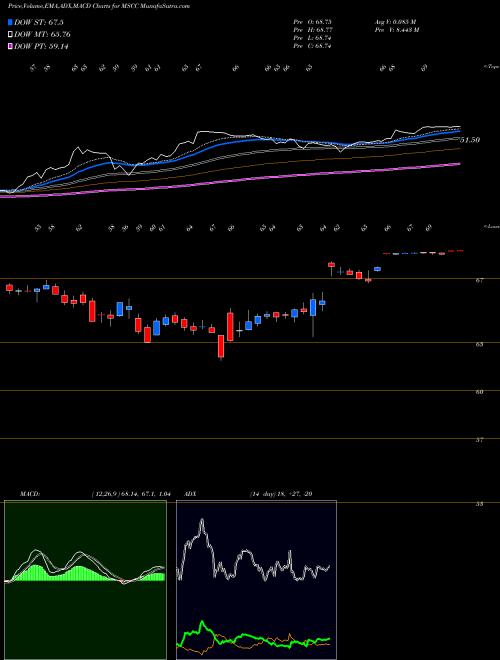500x660 pixels.
Task: Click the 'Pre C: 68.74' value
Action: pos(312,46)
